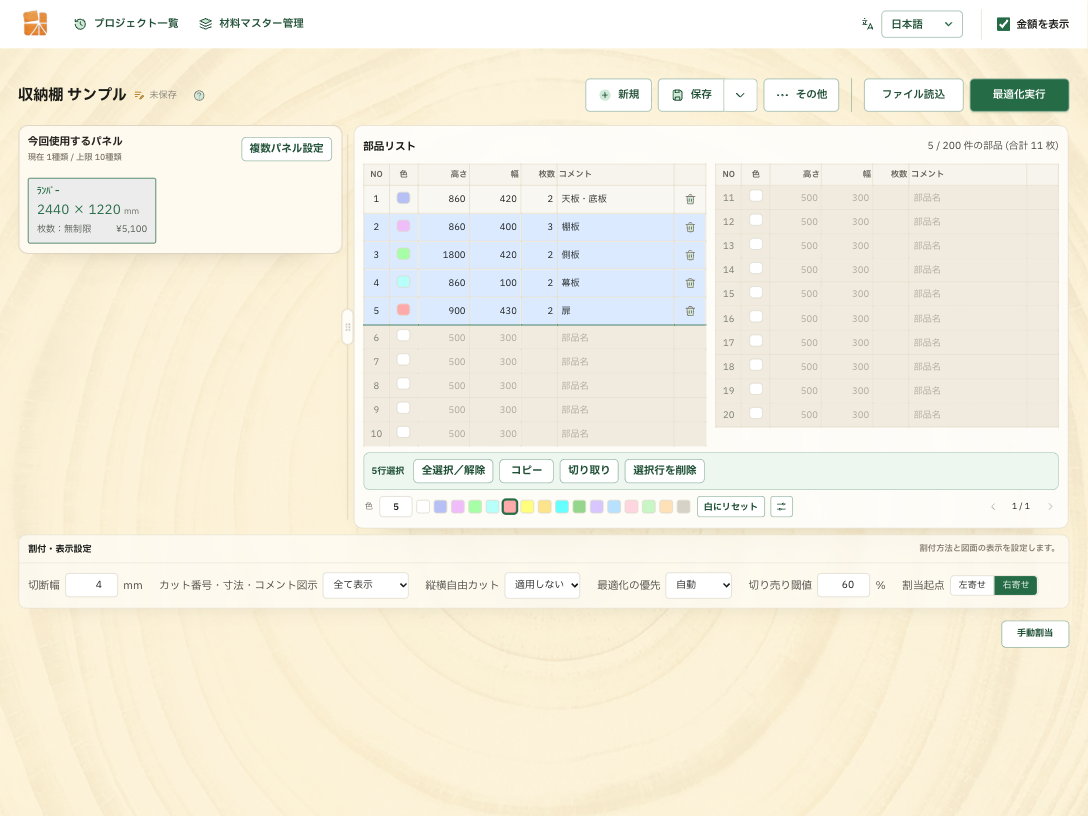Click the 天板・底板 comment cell
The width and height of the screenshot is (1088, 816).
tap(615, 199)
